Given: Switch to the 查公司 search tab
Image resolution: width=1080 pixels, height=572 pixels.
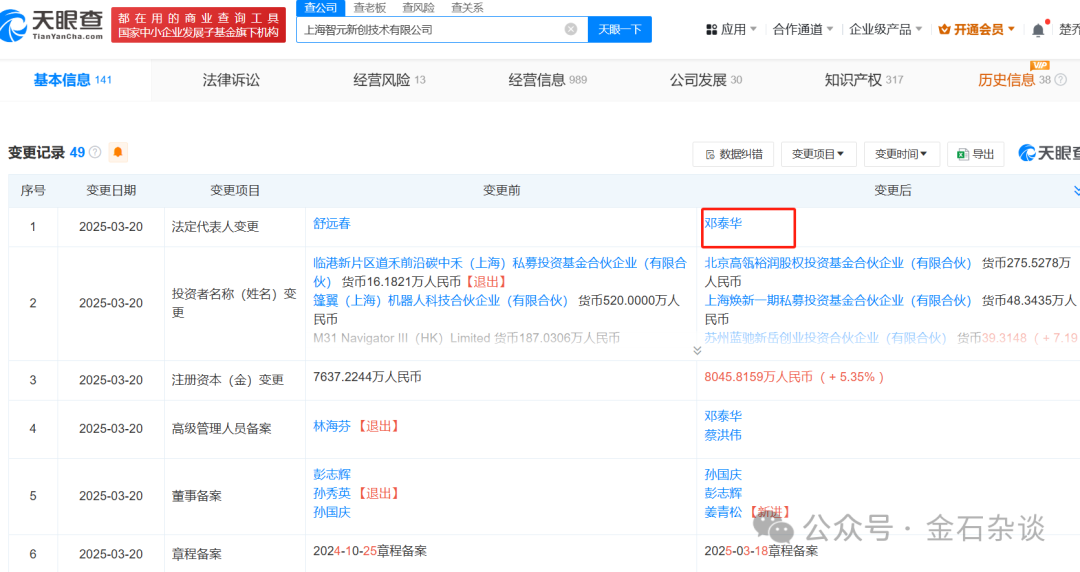Looking at the screenshot, I should point(320,8).
